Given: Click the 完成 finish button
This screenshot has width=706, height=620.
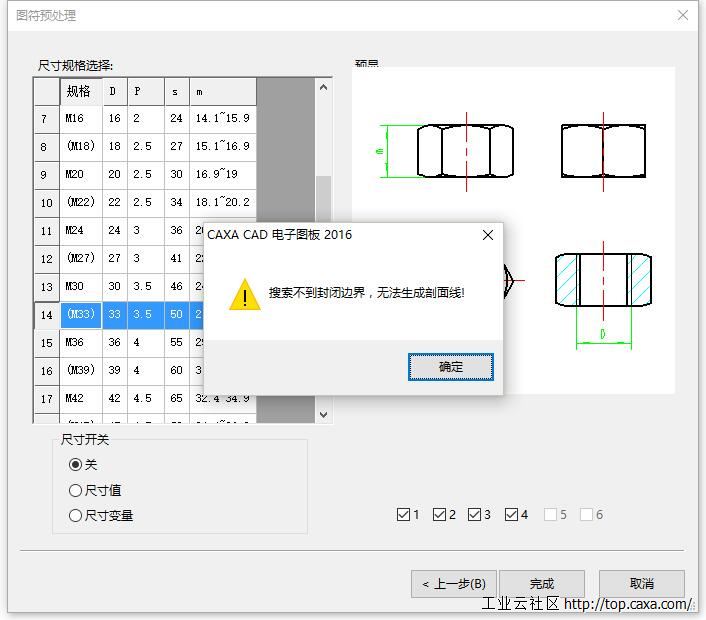Looking at the screenshot, I should 542,584.
